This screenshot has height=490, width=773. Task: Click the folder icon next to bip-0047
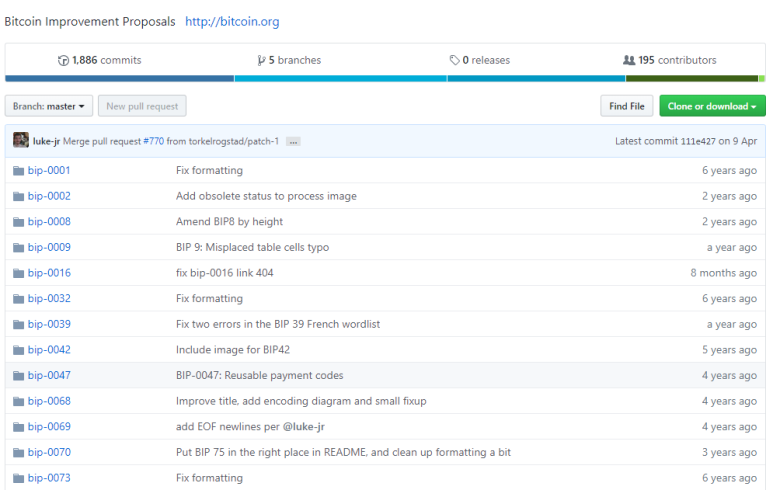coord(19,376)
